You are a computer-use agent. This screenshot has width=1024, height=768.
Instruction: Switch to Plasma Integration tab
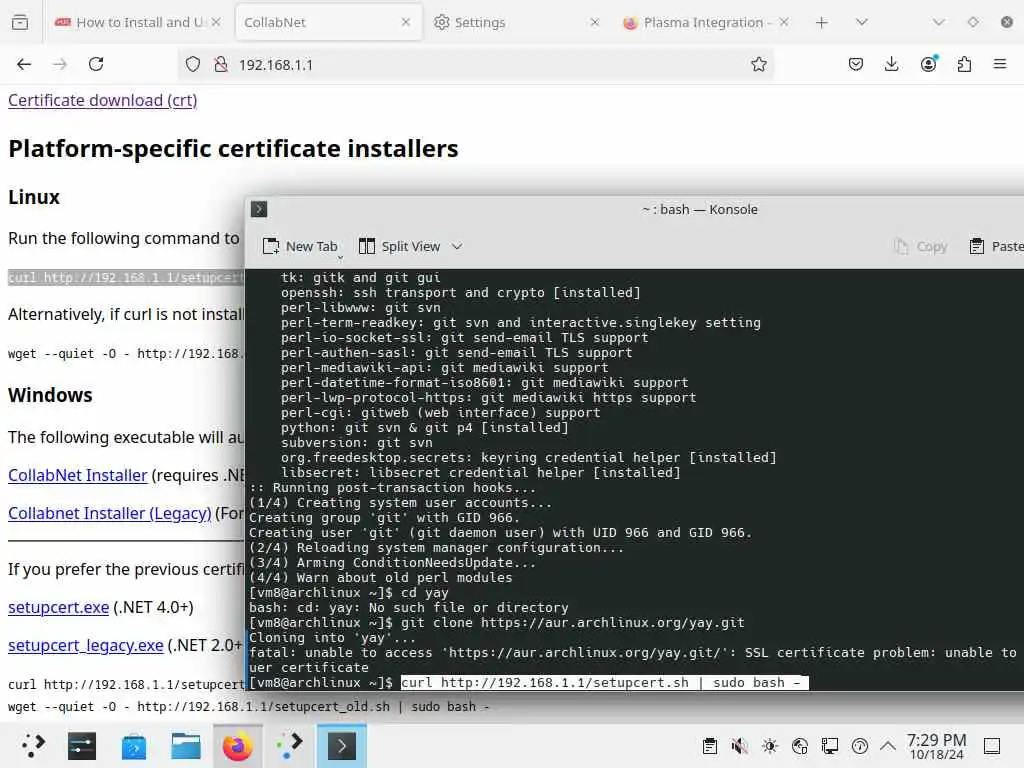tap(706, 22)
